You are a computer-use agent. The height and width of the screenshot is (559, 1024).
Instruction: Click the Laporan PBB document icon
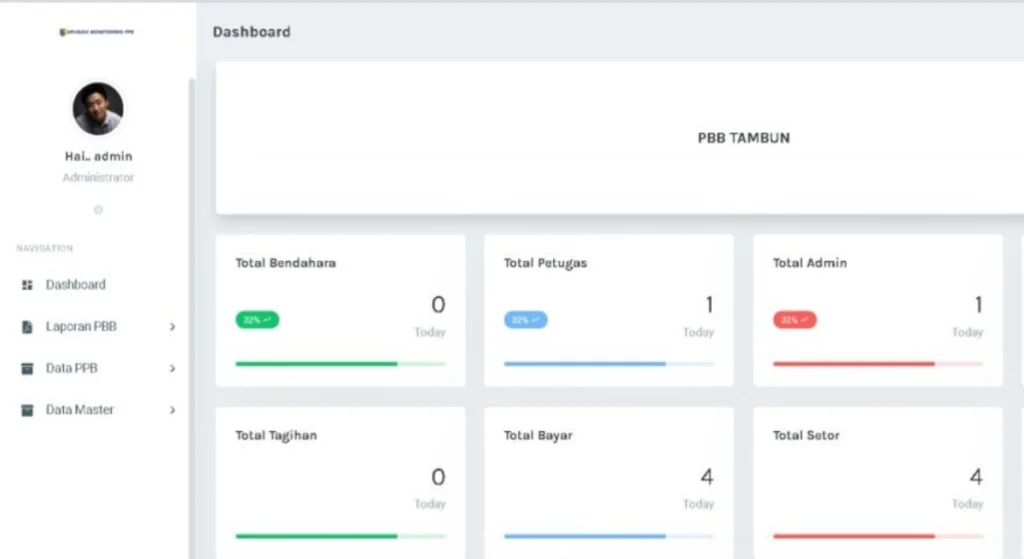click(27, 327)
